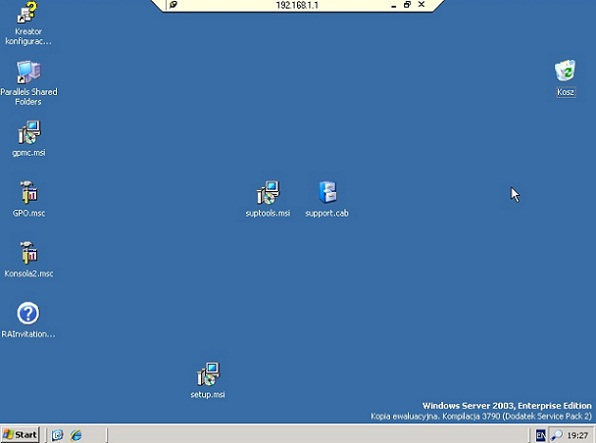
Task: Click the 19:27 system clock
Action: click(577, 435)
